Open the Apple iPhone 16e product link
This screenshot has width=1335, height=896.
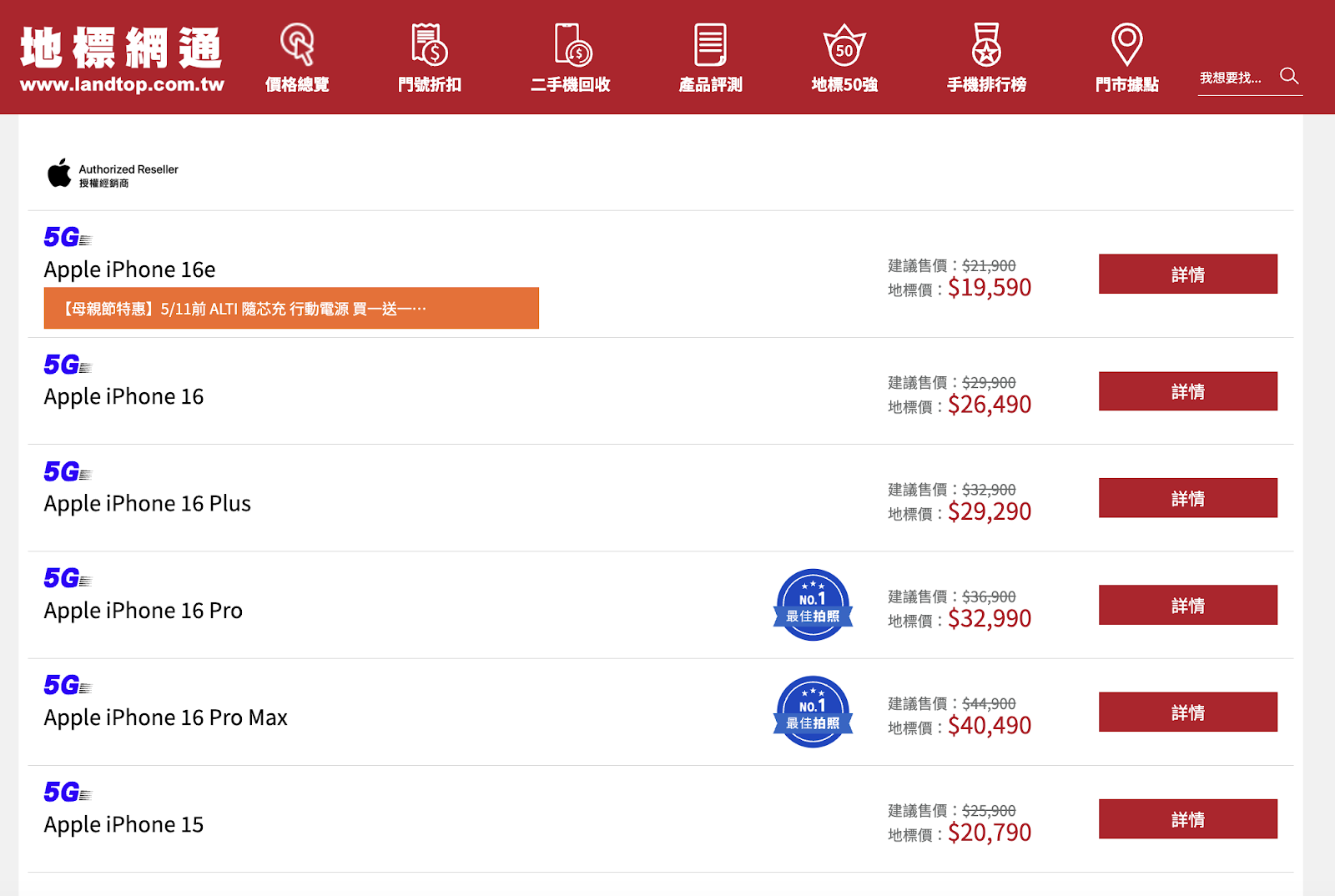pyautogui.click(x=129, y=269)
